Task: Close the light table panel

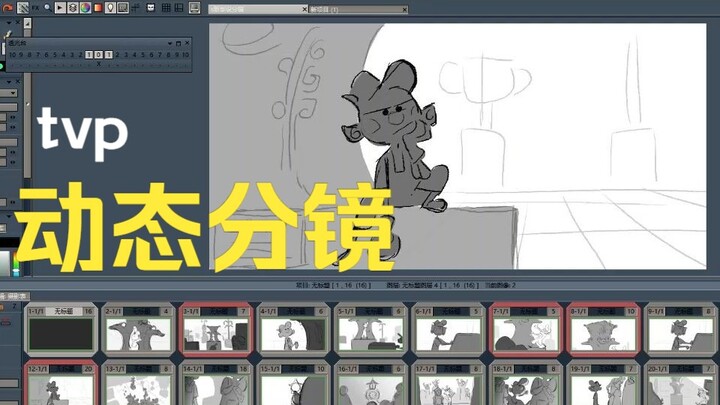Action: 186,43
